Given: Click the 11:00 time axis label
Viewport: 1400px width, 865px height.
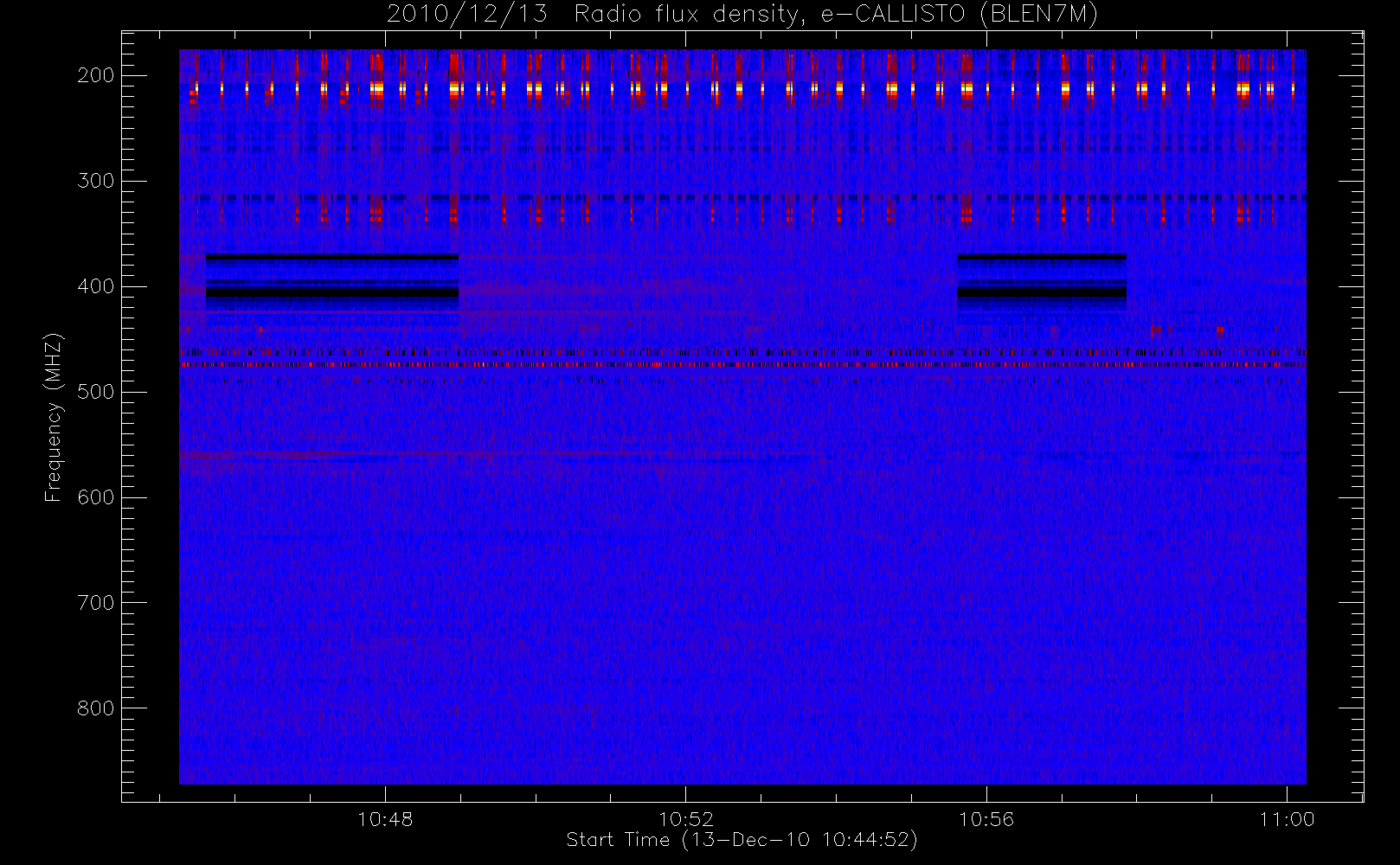Looking at the screenshot, I should point(1287,819).
